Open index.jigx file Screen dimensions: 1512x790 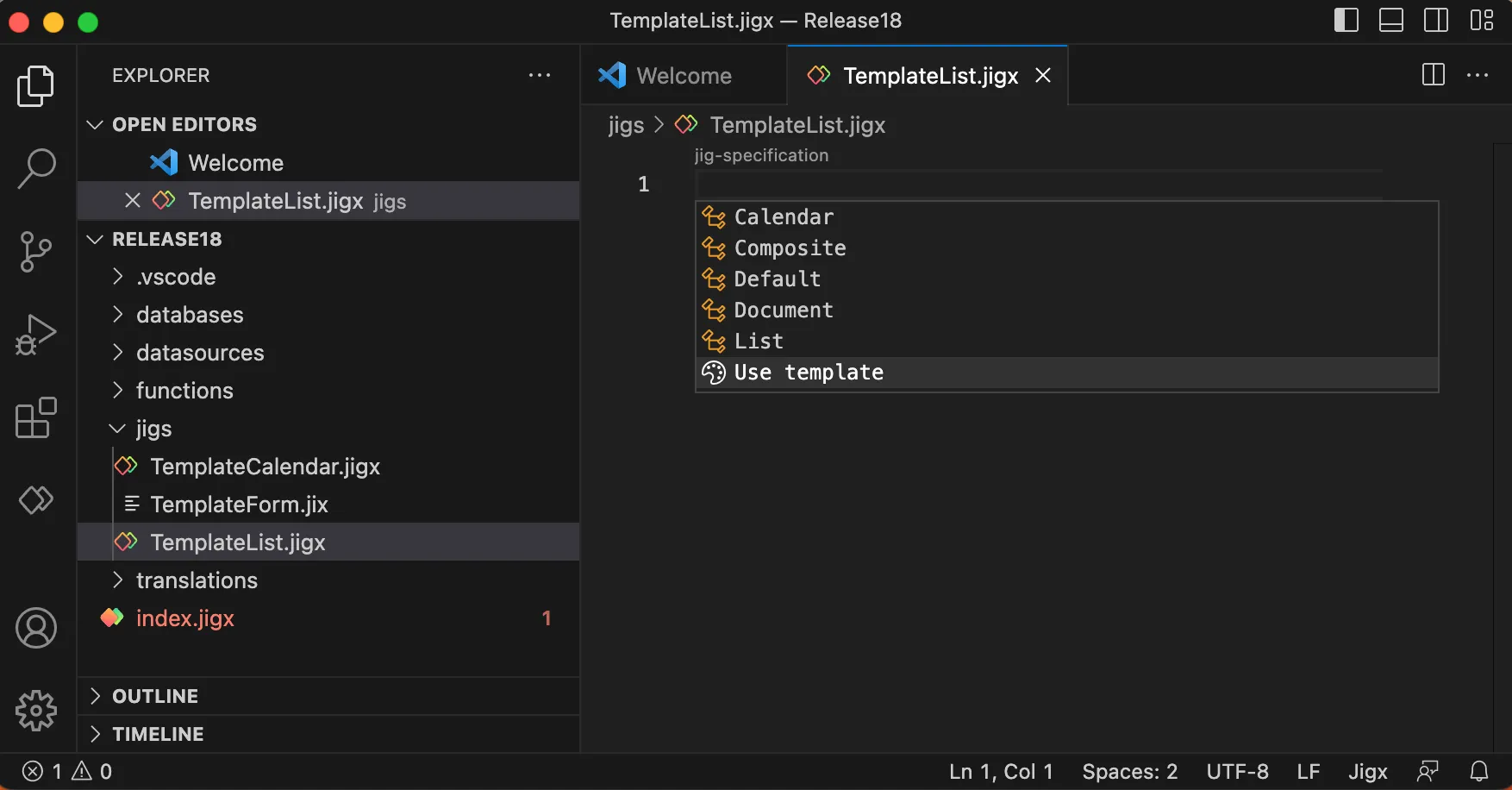[328, 618]
